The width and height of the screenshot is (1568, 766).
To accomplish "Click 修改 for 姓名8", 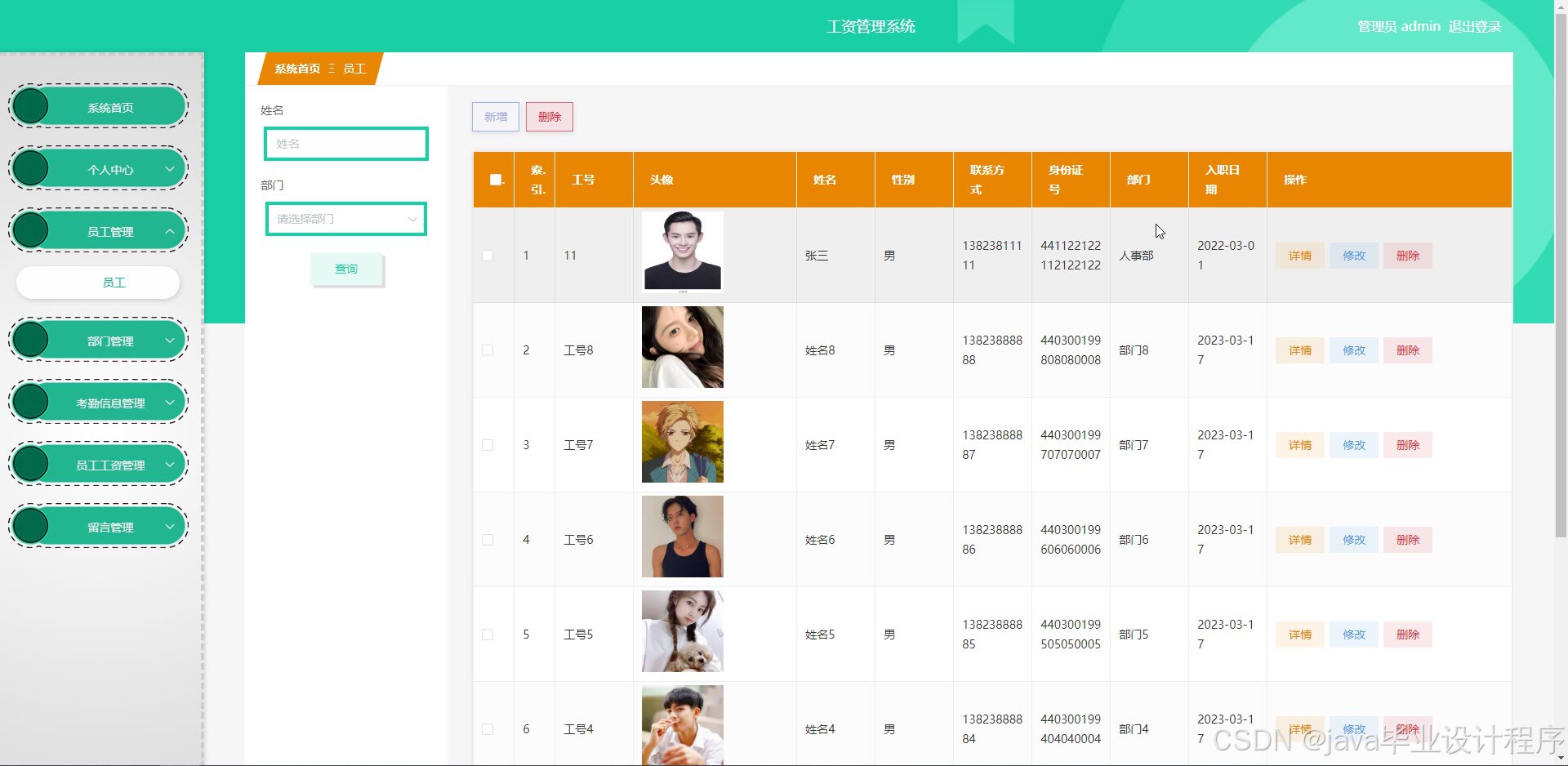I will (1354, 350).
